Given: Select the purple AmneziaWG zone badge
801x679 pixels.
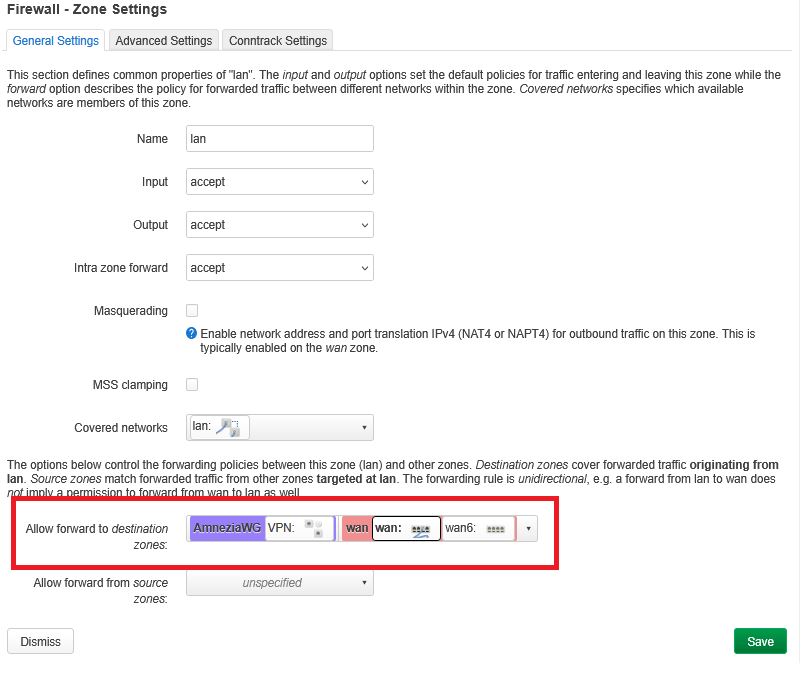Looking at the screenshot, I should click(x=226, y=528).
